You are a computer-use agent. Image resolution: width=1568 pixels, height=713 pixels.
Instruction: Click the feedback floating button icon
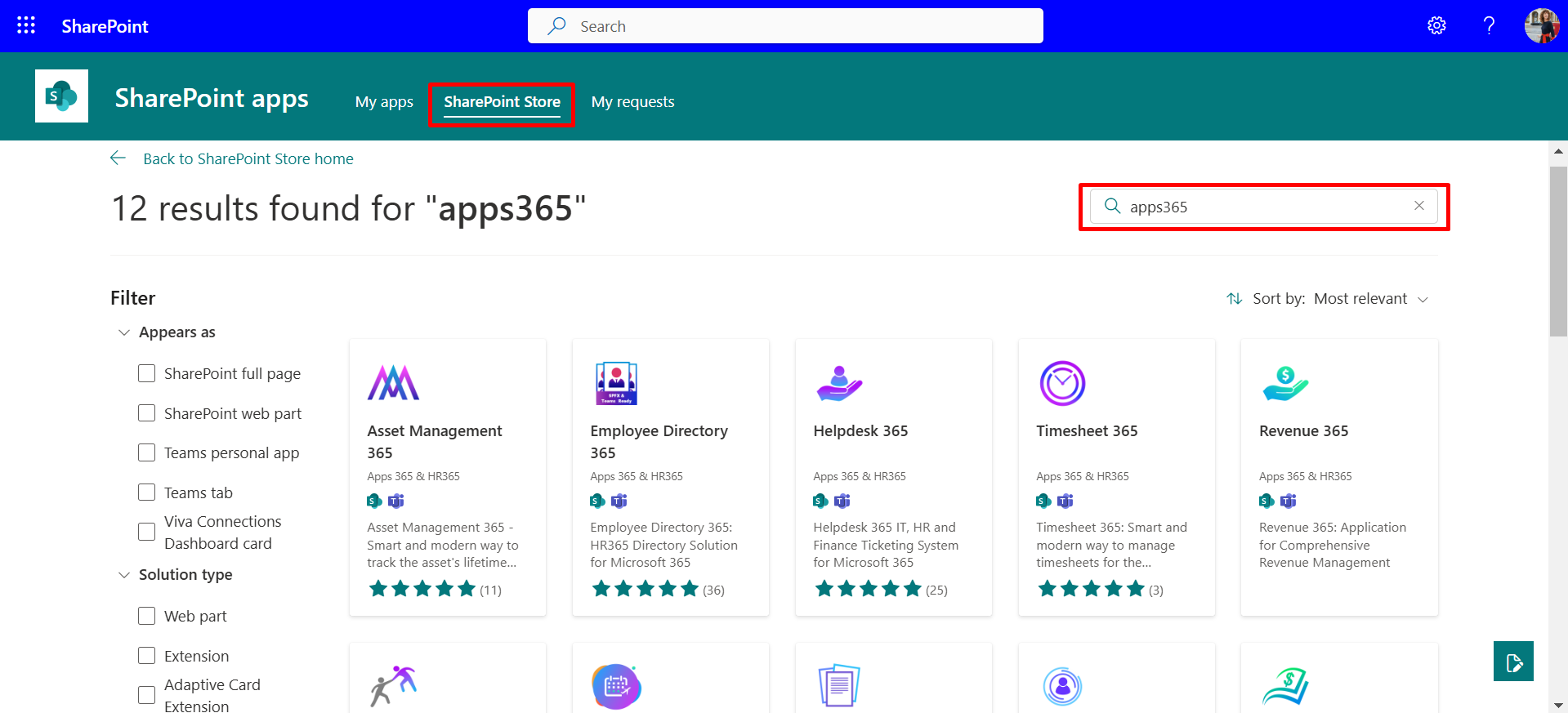tap(1513, 661)
